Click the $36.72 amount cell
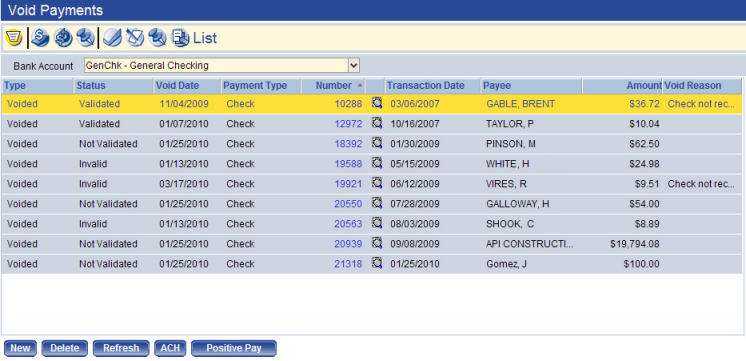 click(x=644, y=104)
